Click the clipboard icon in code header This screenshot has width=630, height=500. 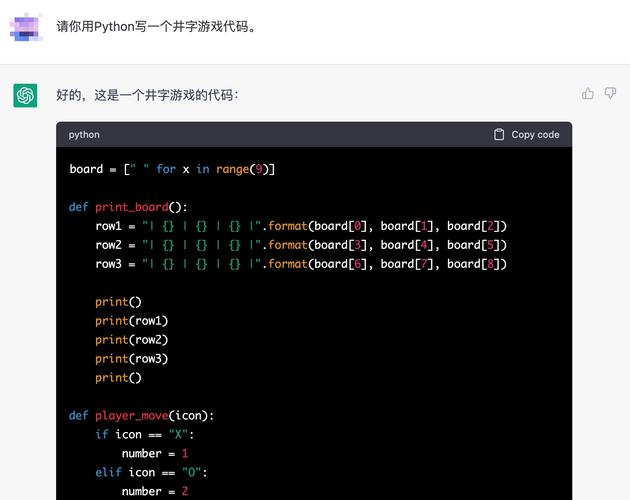click(x=499, y=134)
